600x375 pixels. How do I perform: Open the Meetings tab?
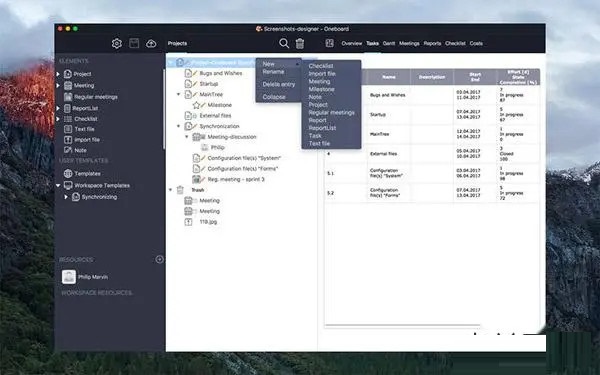coord(409,44)
